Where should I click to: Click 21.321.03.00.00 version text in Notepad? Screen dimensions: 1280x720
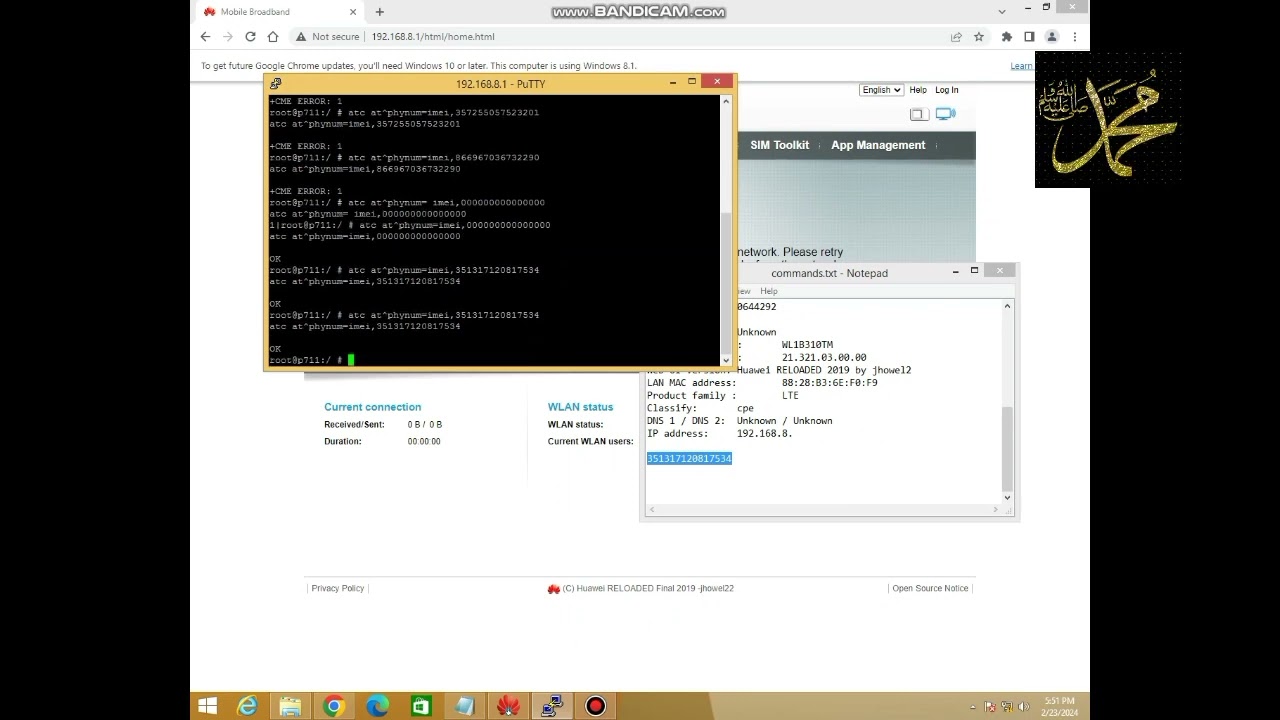tap(824, 358)
